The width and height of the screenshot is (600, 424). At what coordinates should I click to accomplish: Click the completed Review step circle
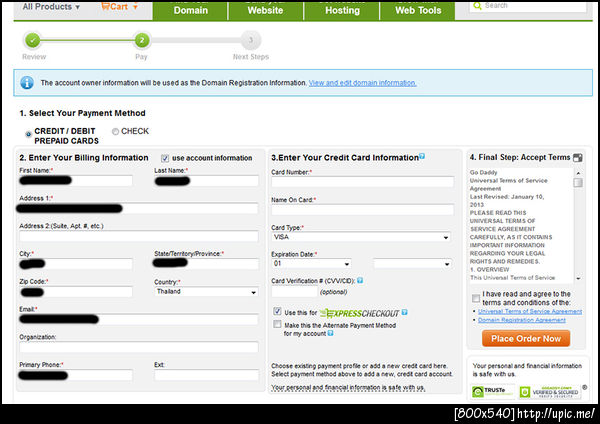tap(33, 40)
